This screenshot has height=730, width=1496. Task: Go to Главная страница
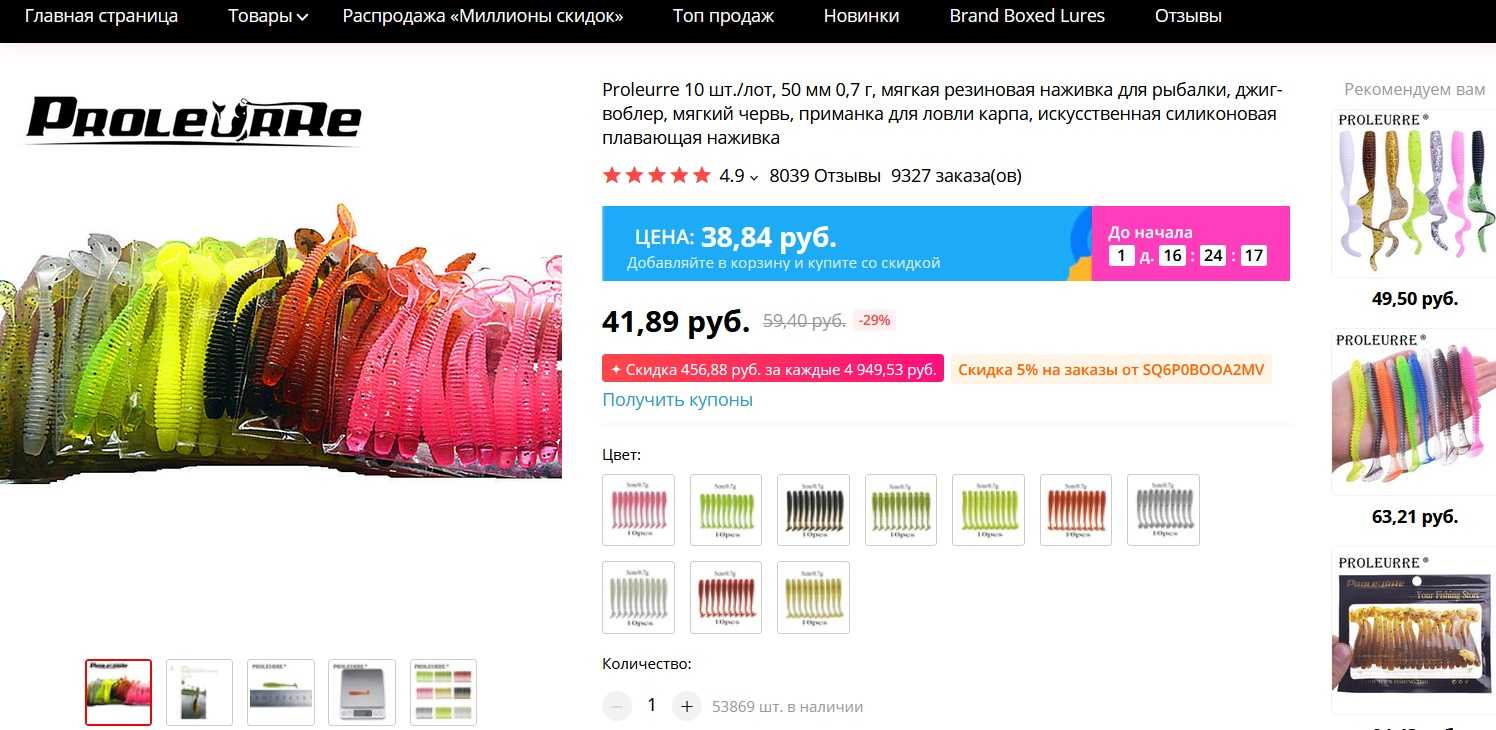pyautogui.click(x=101, y=16)
